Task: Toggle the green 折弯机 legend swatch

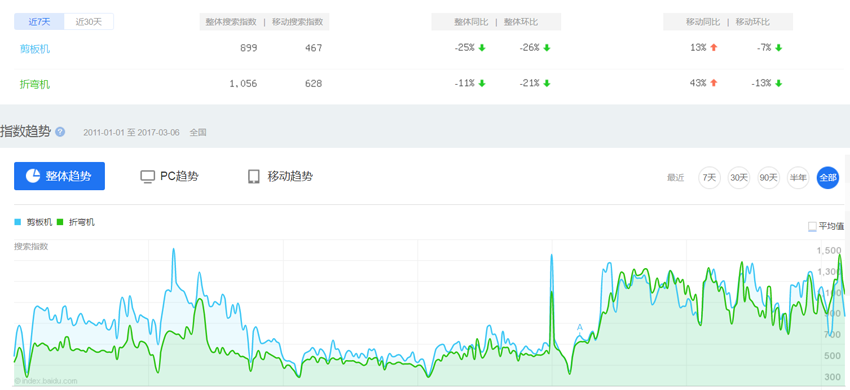Action: coord(60,222)
